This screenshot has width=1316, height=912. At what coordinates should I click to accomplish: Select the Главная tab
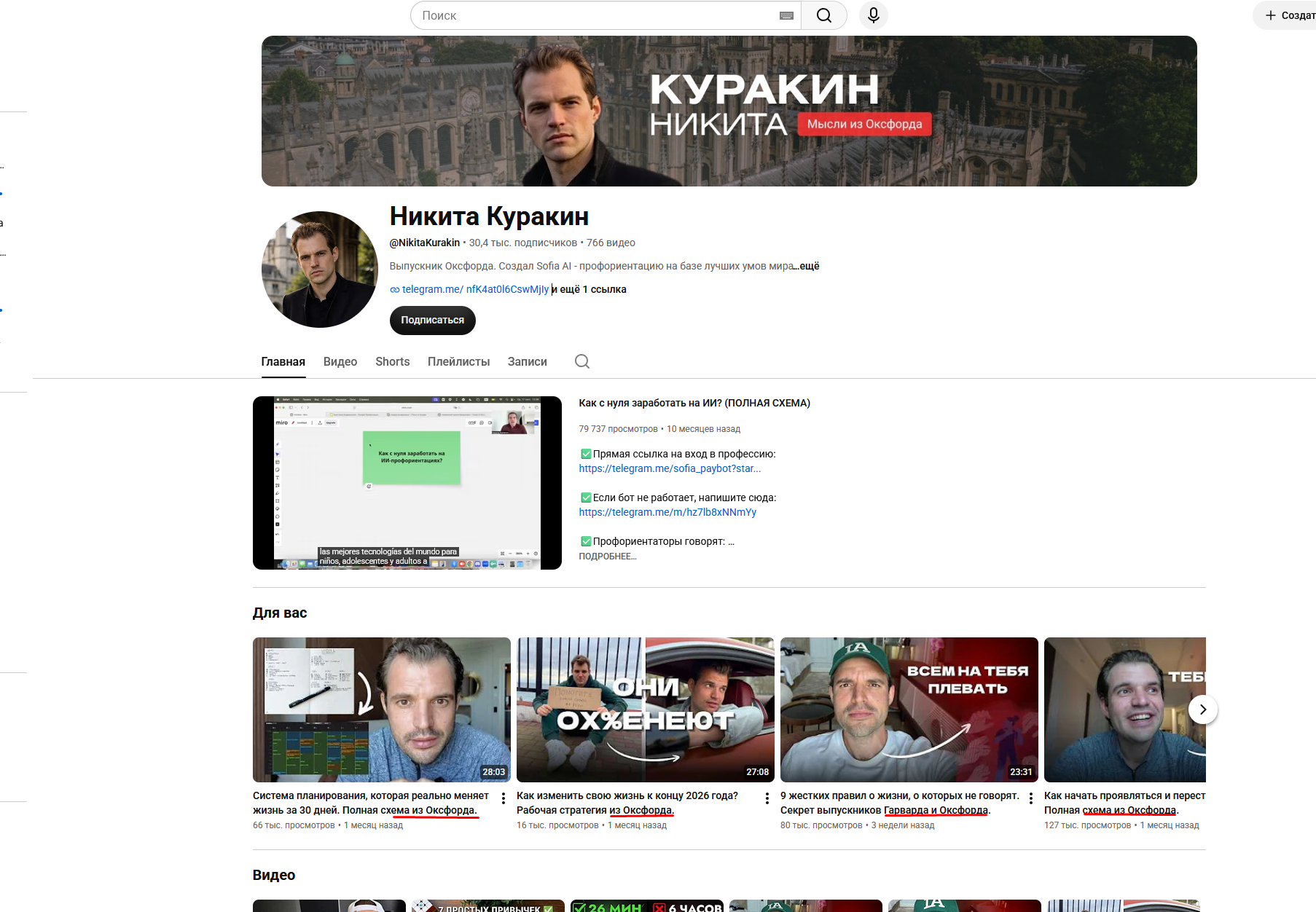tap(283, 362)
